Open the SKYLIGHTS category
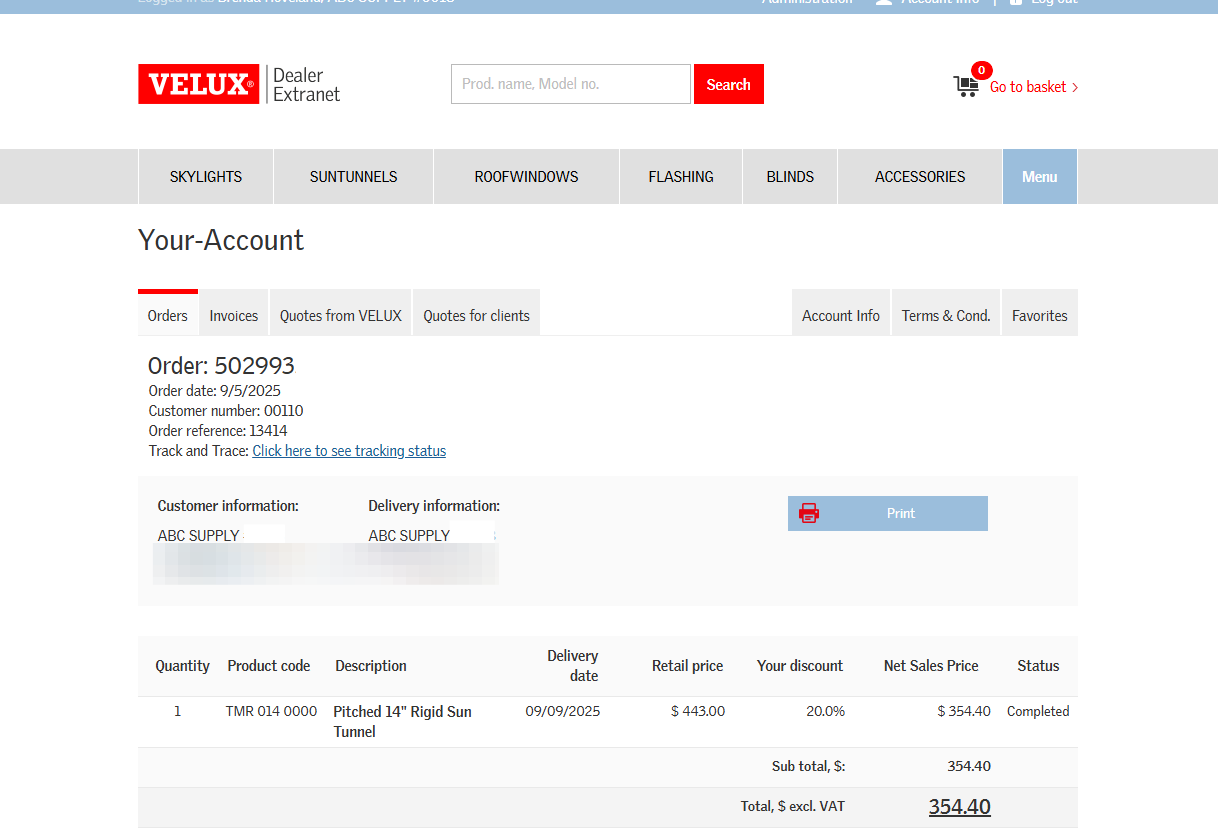Image resolution: width=1218 pixels, height=834 pixels. coord(206,176)
